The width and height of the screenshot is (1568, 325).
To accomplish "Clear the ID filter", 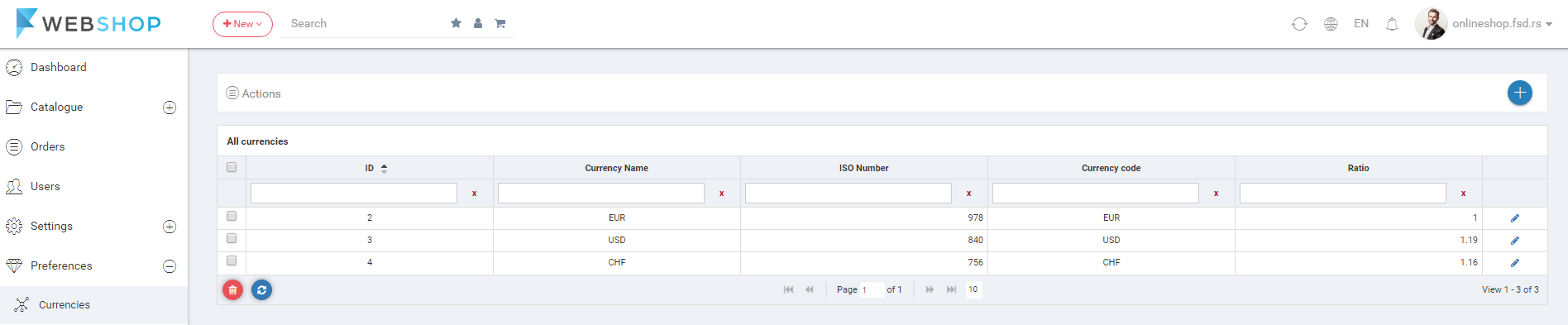I will point(475,194).
